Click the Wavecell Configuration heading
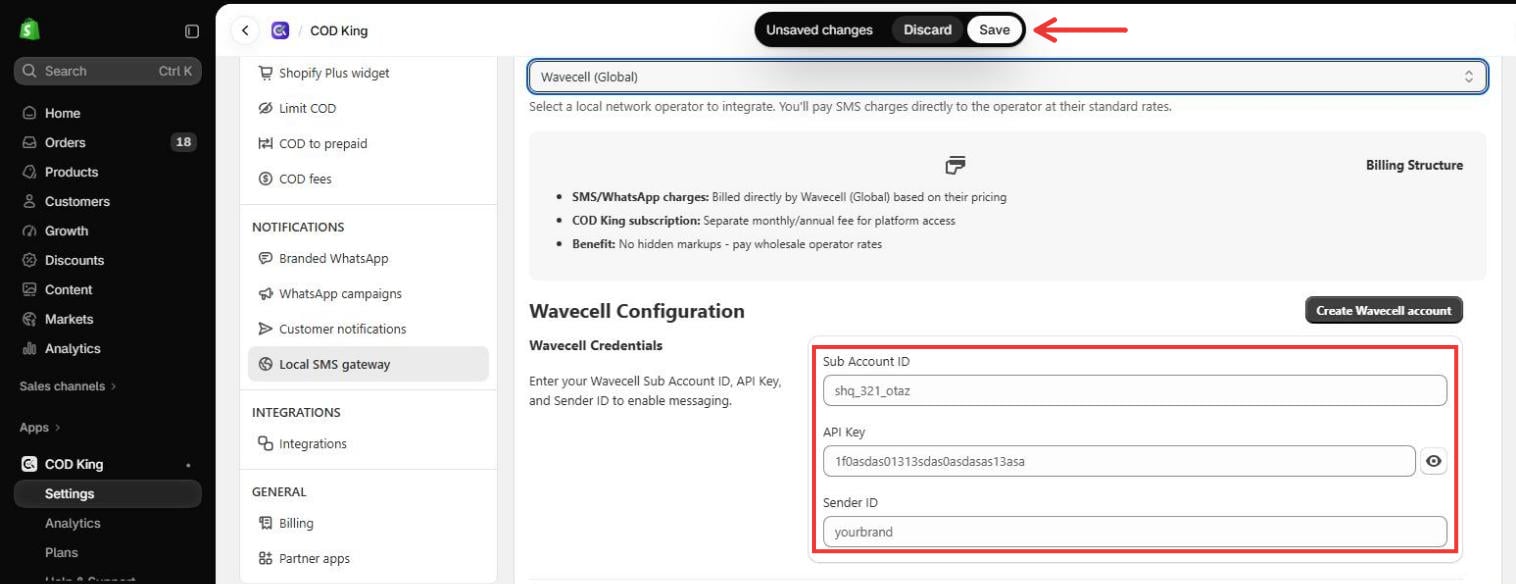1516x584 pixels. tap(637, 311)
